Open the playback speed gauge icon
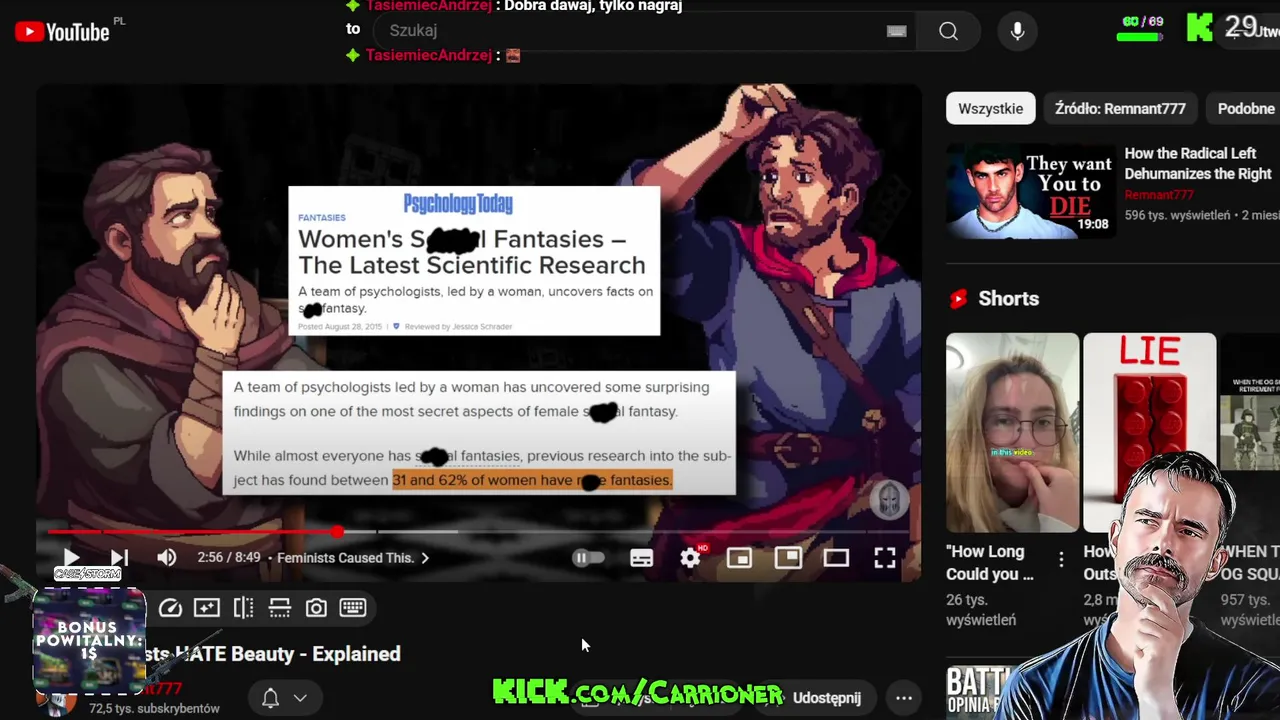The image size is (1280, 720). point(170,608)
